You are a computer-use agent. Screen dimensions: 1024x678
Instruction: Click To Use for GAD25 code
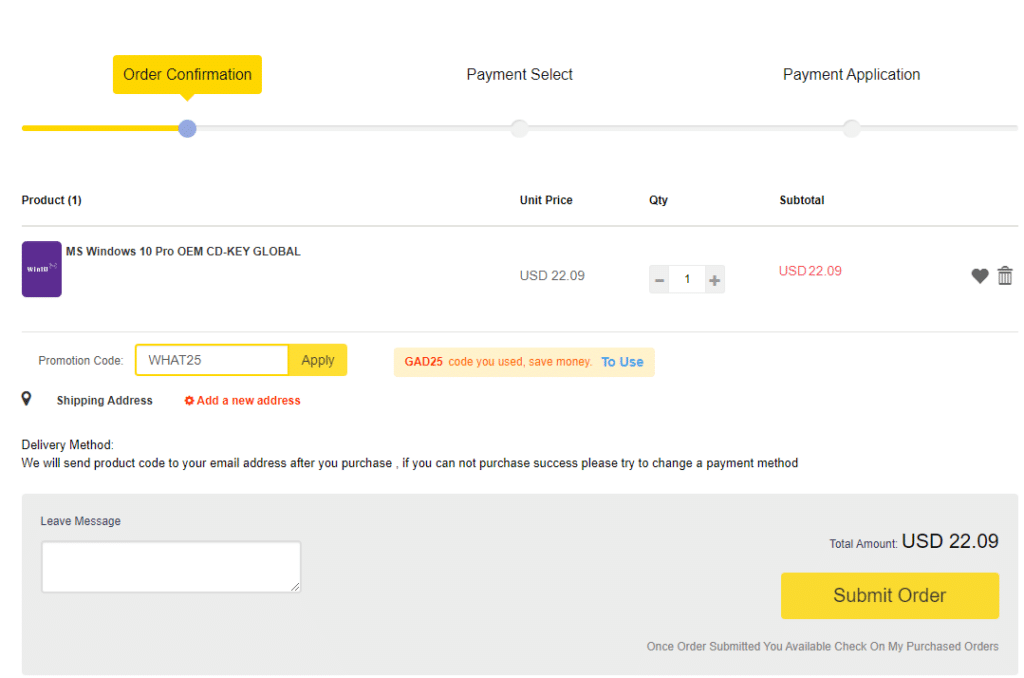coord(622,362)
